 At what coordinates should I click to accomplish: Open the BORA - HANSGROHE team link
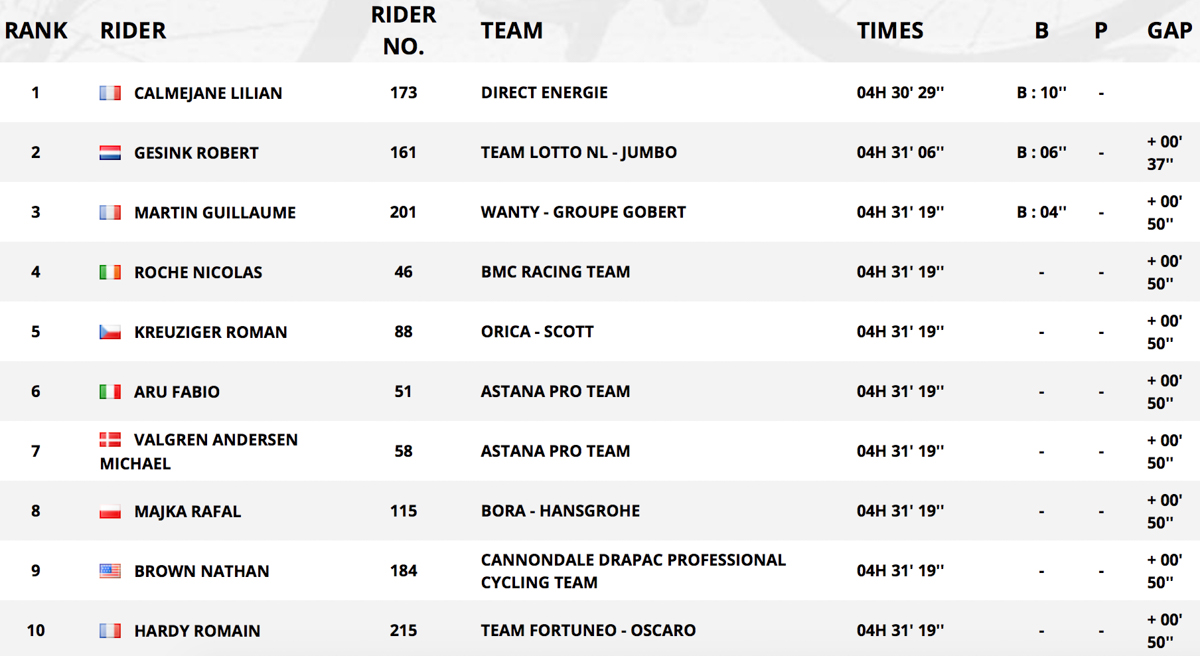(560, 511)
